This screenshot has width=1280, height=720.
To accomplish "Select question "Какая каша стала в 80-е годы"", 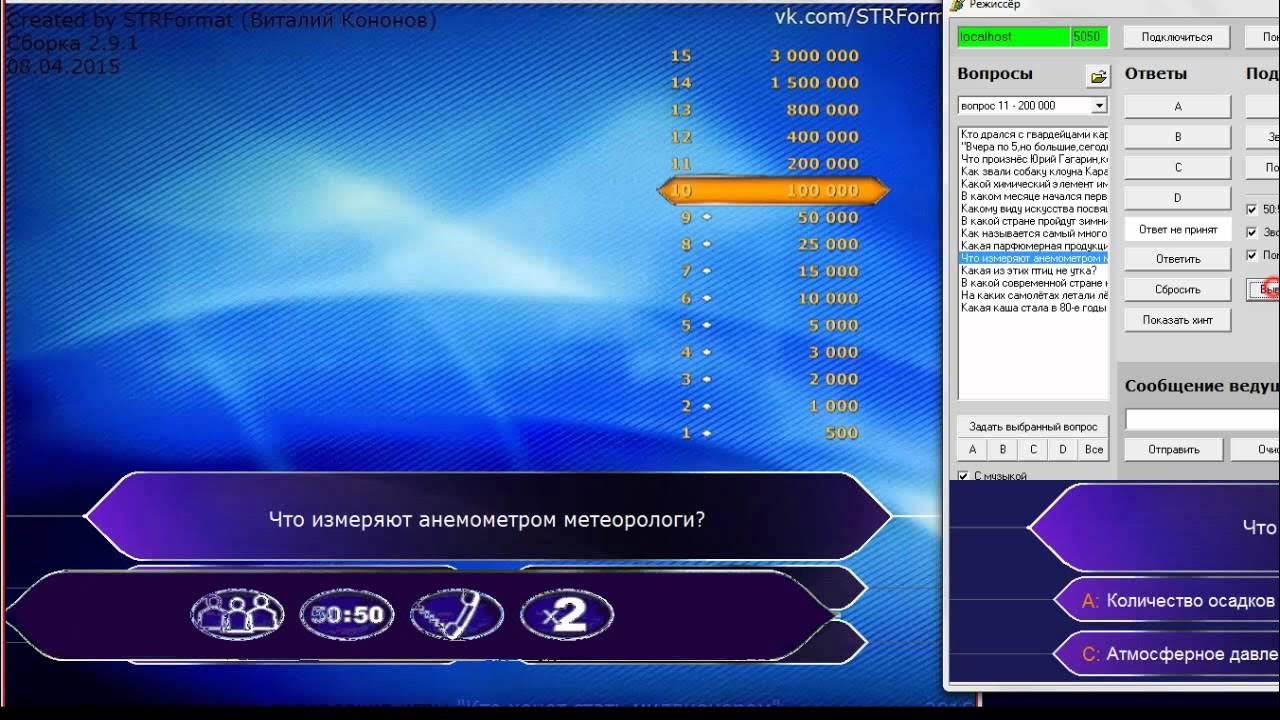I will coord(1033,308).
